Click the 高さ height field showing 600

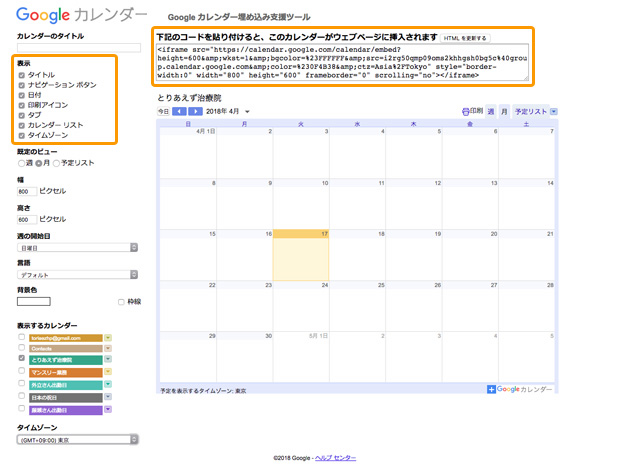click(27, 220)
